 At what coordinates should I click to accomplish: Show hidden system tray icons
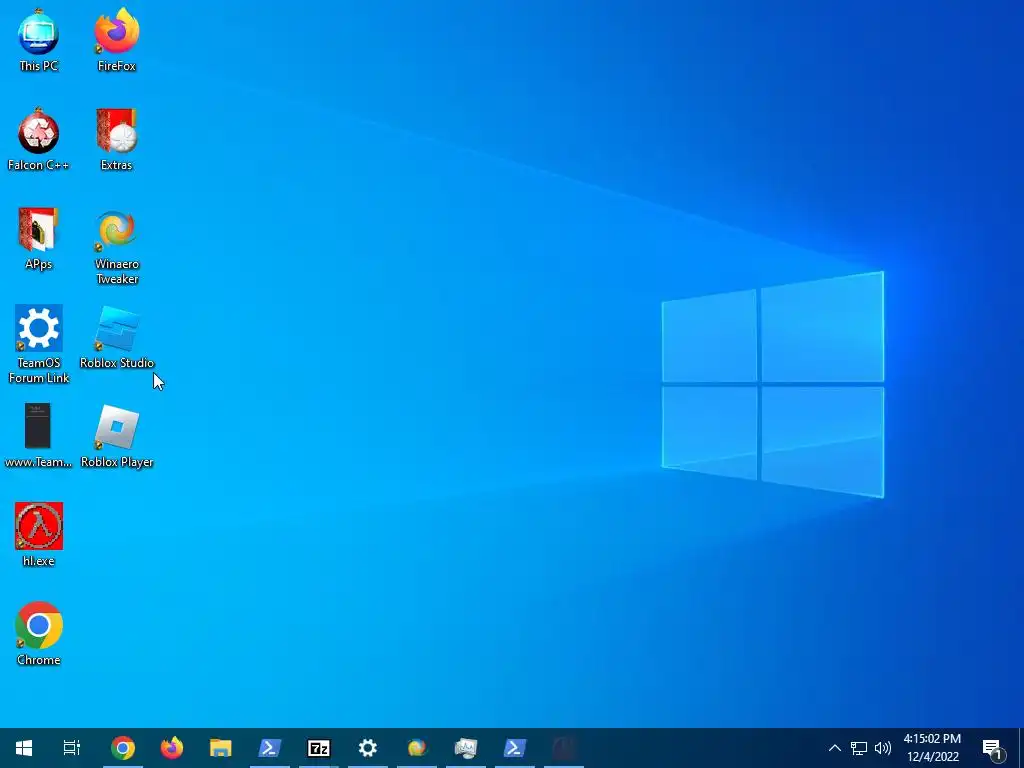pyautogui.click(x=835, y=748)
